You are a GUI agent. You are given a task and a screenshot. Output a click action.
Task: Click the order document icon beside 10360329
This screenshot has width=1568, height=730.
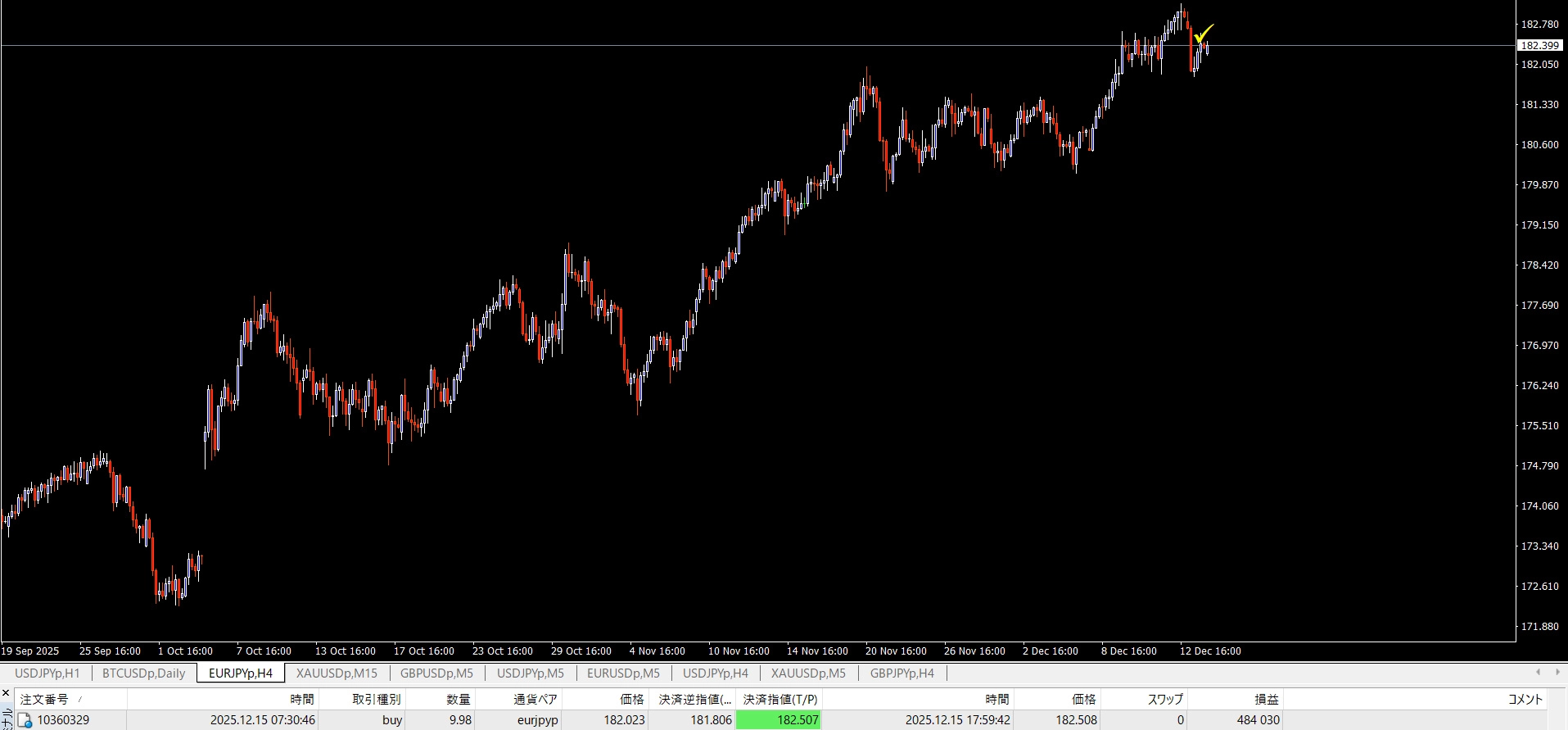point(25,720)
